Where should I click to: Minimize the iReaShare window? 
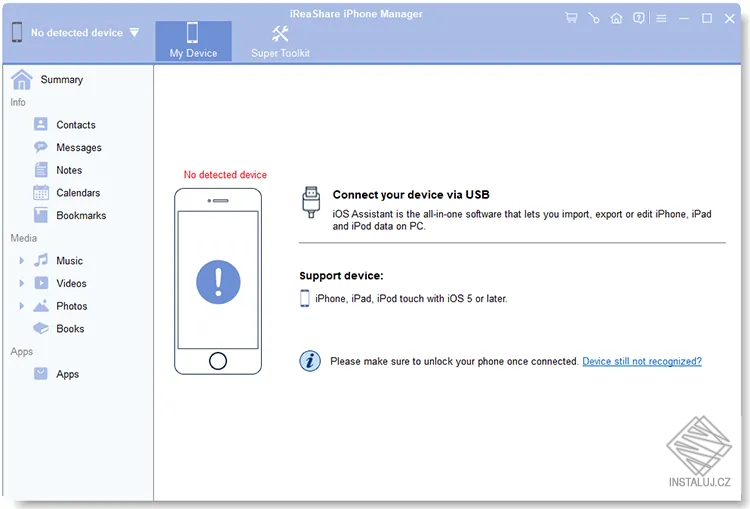684,18
